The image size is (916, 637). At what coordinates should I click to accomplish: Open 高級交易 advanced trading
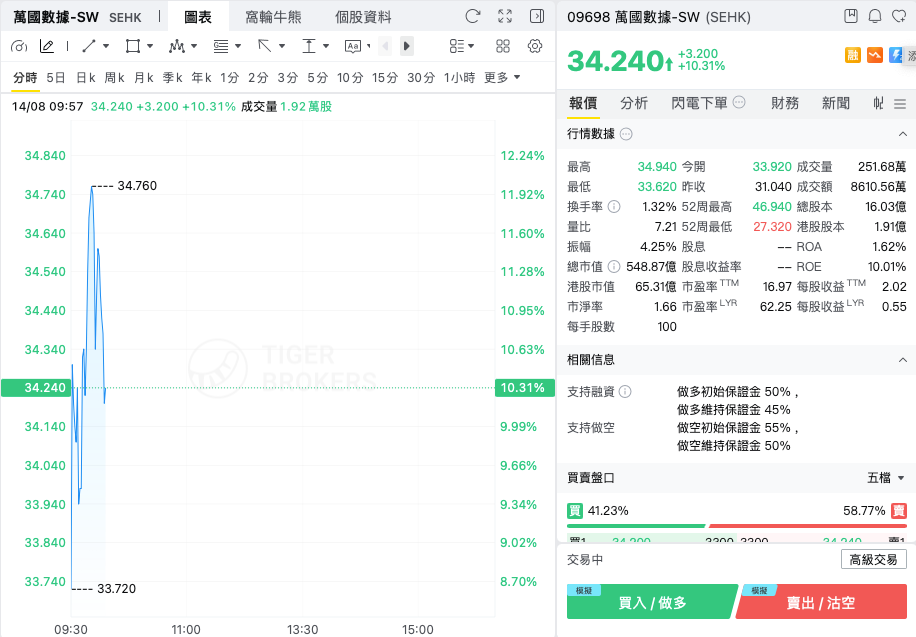[x=873, y=559]
